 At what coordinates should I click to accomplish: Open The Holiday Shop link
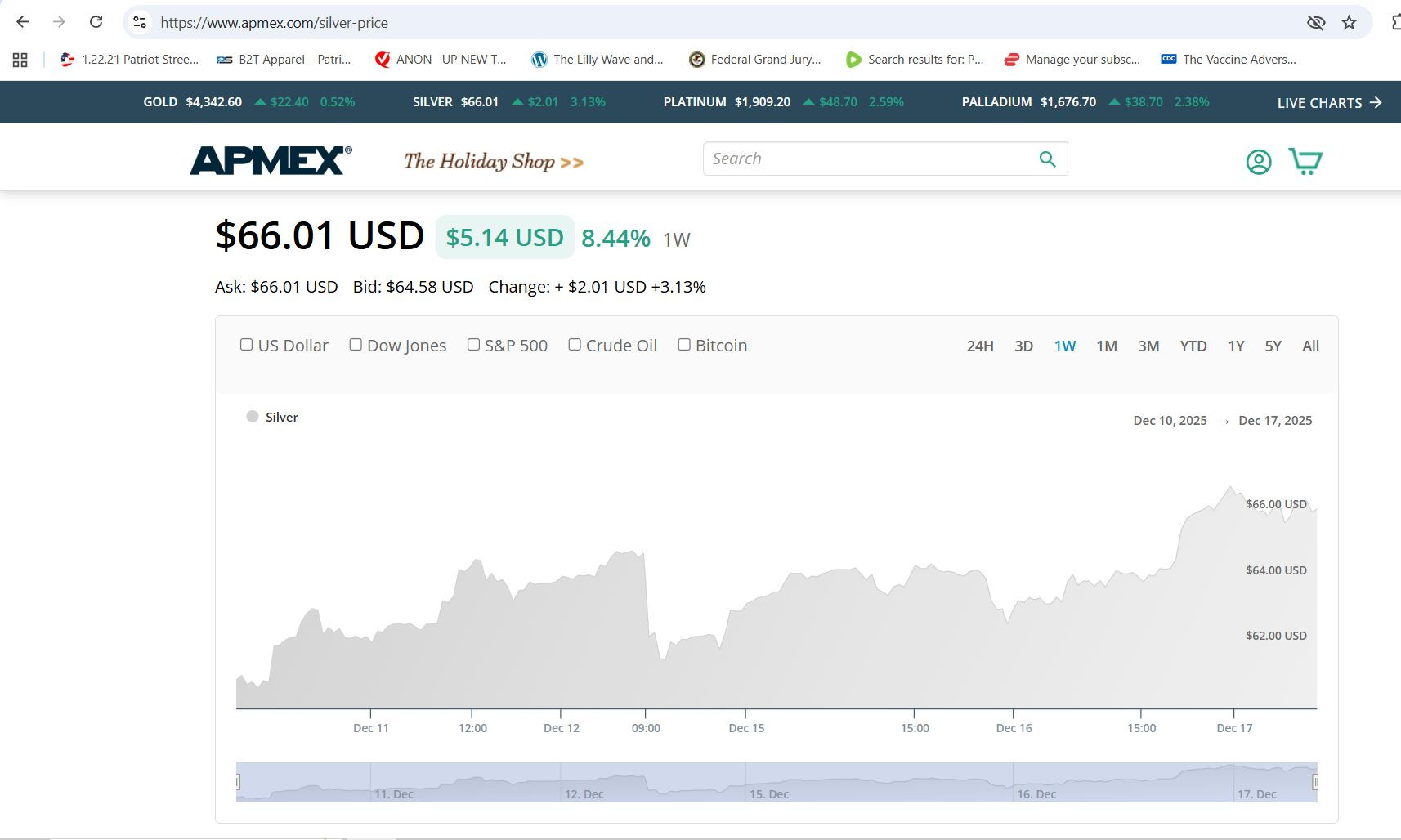coord(493,162)
